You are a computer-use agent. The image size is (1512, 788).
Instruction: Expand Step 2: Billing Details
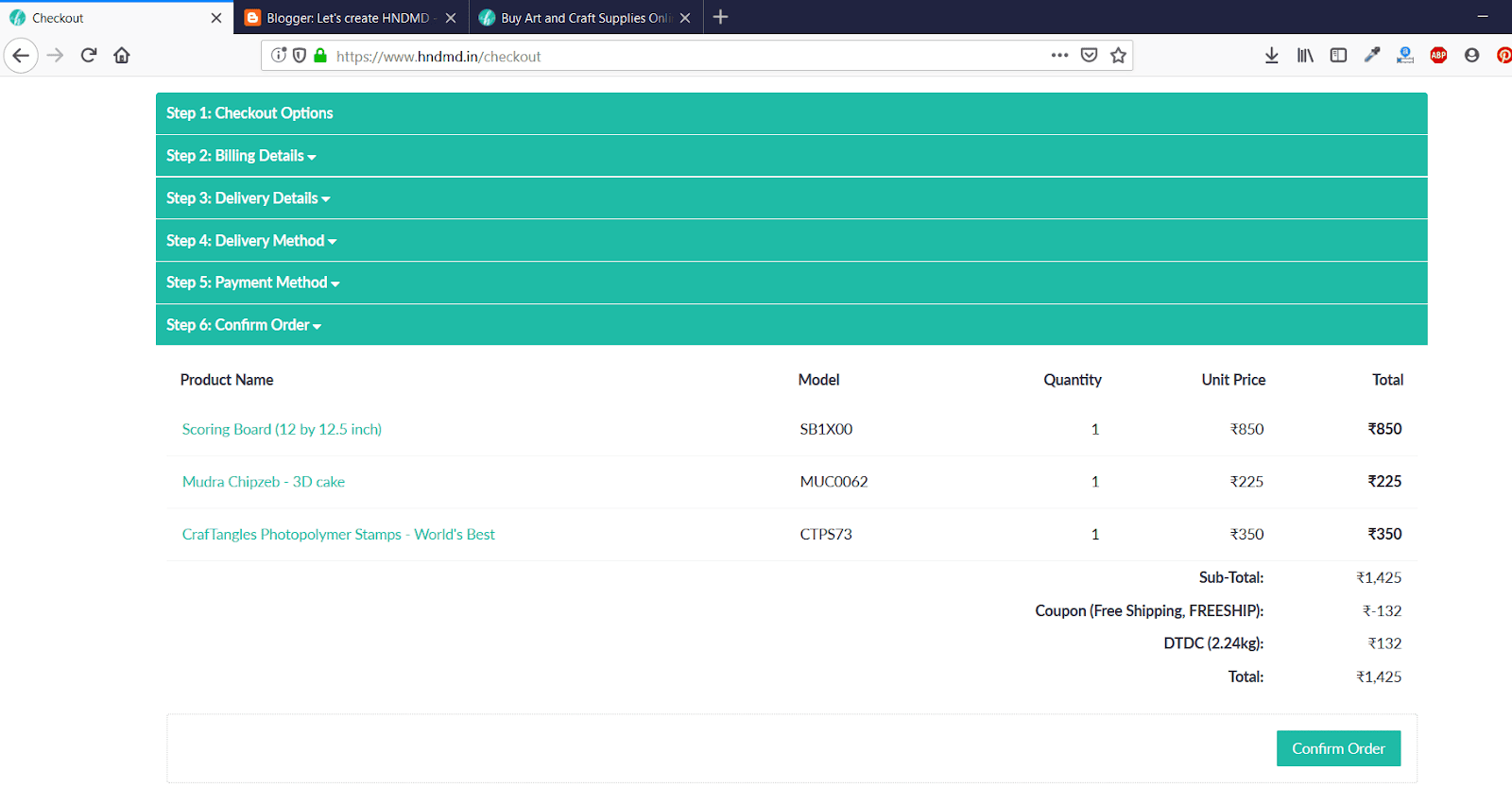point(791,156)
